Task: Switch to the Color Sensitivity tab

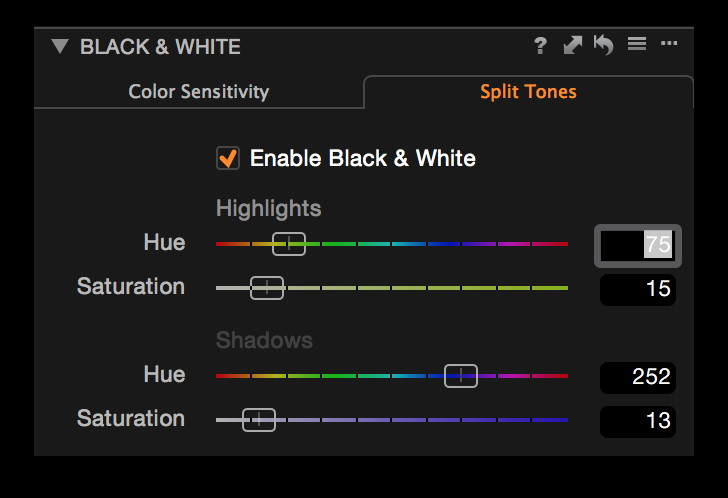Action: point(198,92)
